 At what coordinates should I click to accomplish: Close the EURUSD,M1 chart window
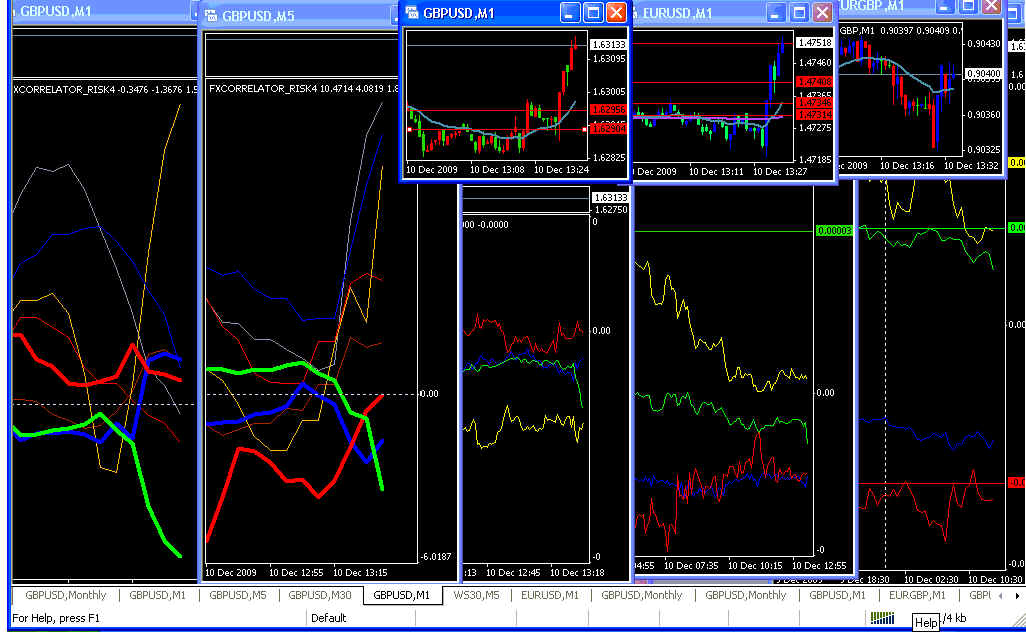[823, 12]
